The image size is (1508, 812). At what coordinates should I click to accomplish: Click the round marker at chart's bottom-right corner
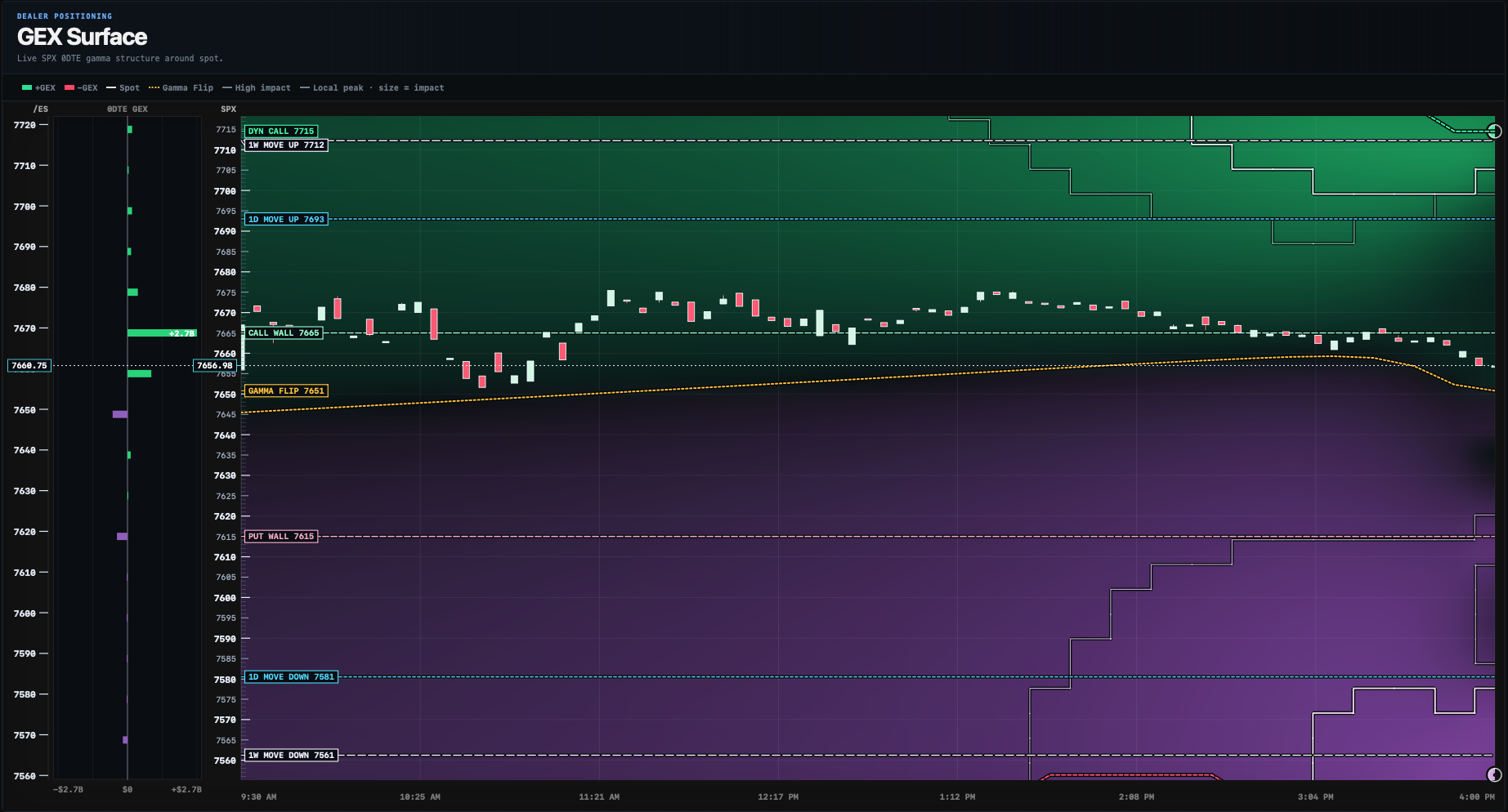pos(1494,774)
